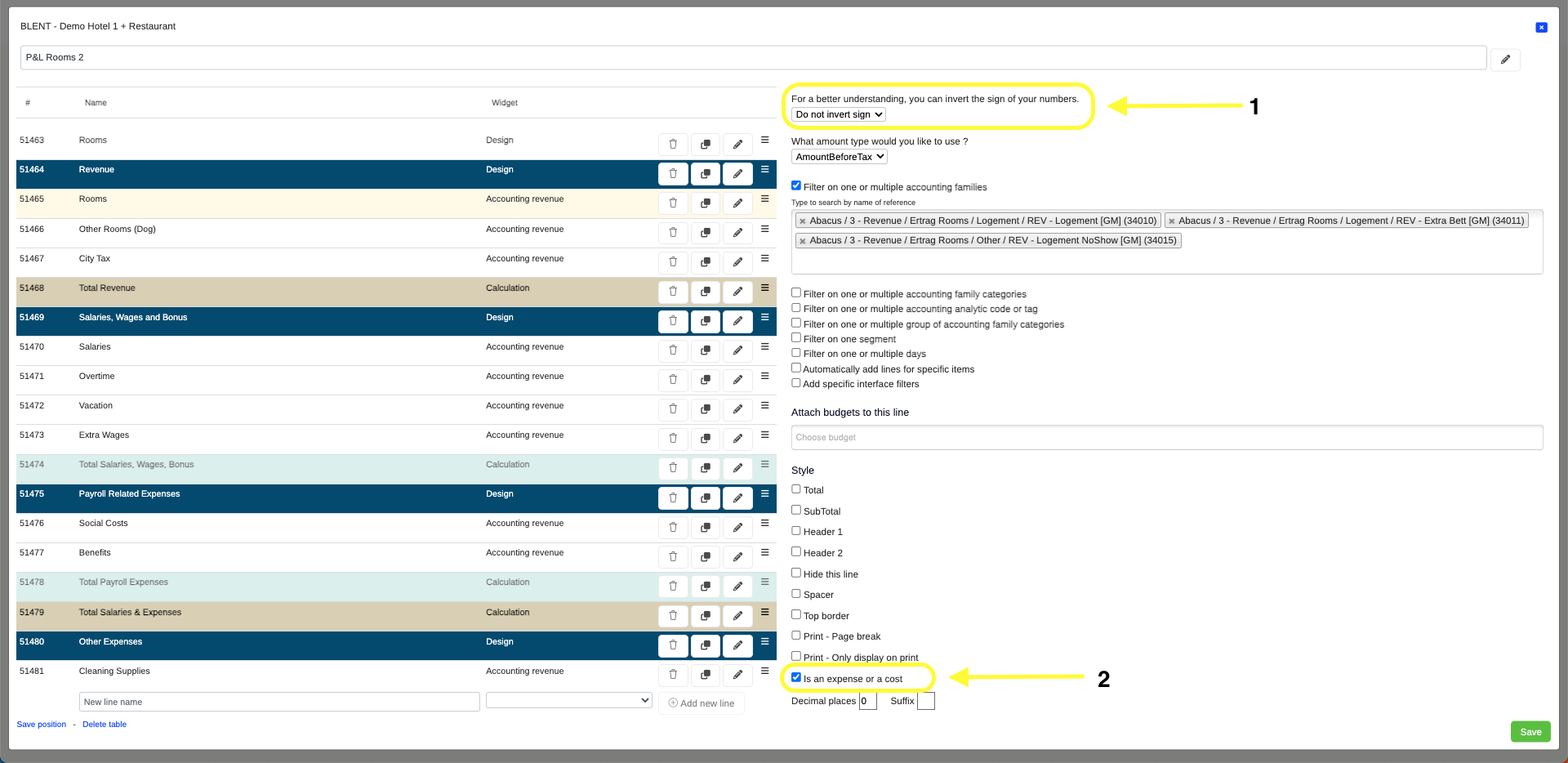
Task: Click 'Add new line' button
Action: tap(702, 703)
